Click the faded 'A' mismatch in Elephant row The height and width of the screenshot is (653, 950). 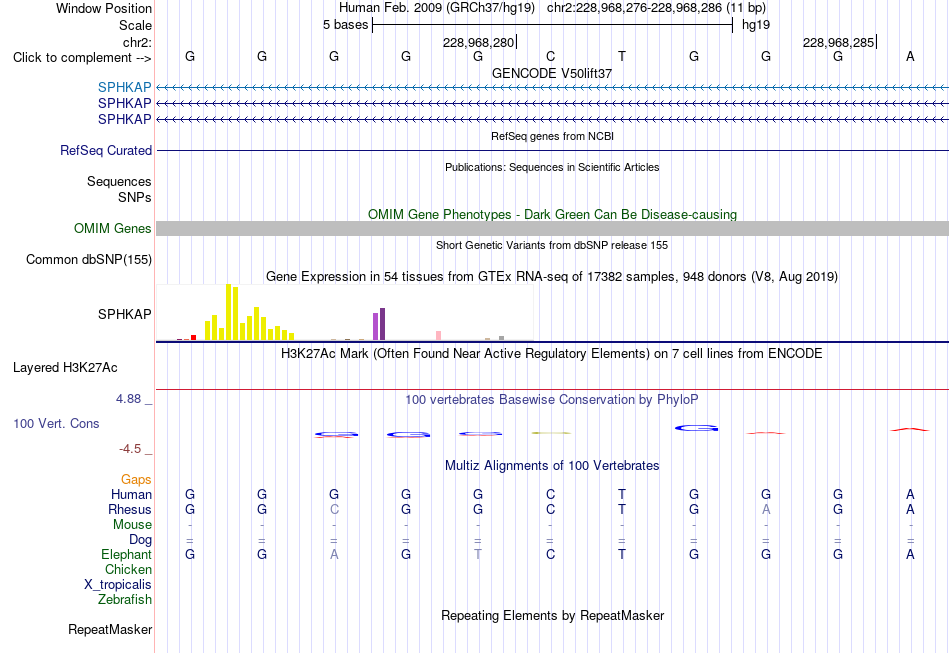pyautogui.click(x=334, y=554)
